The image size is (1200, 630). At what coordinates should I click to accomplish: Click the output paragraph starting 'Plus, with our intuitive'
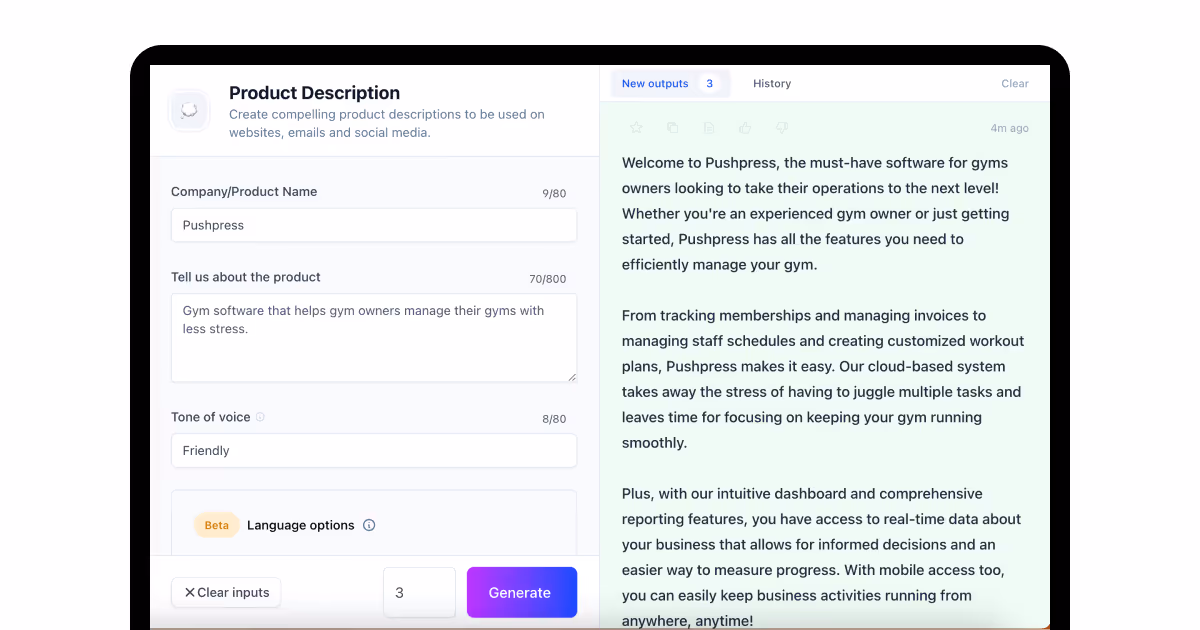(821, 557)
